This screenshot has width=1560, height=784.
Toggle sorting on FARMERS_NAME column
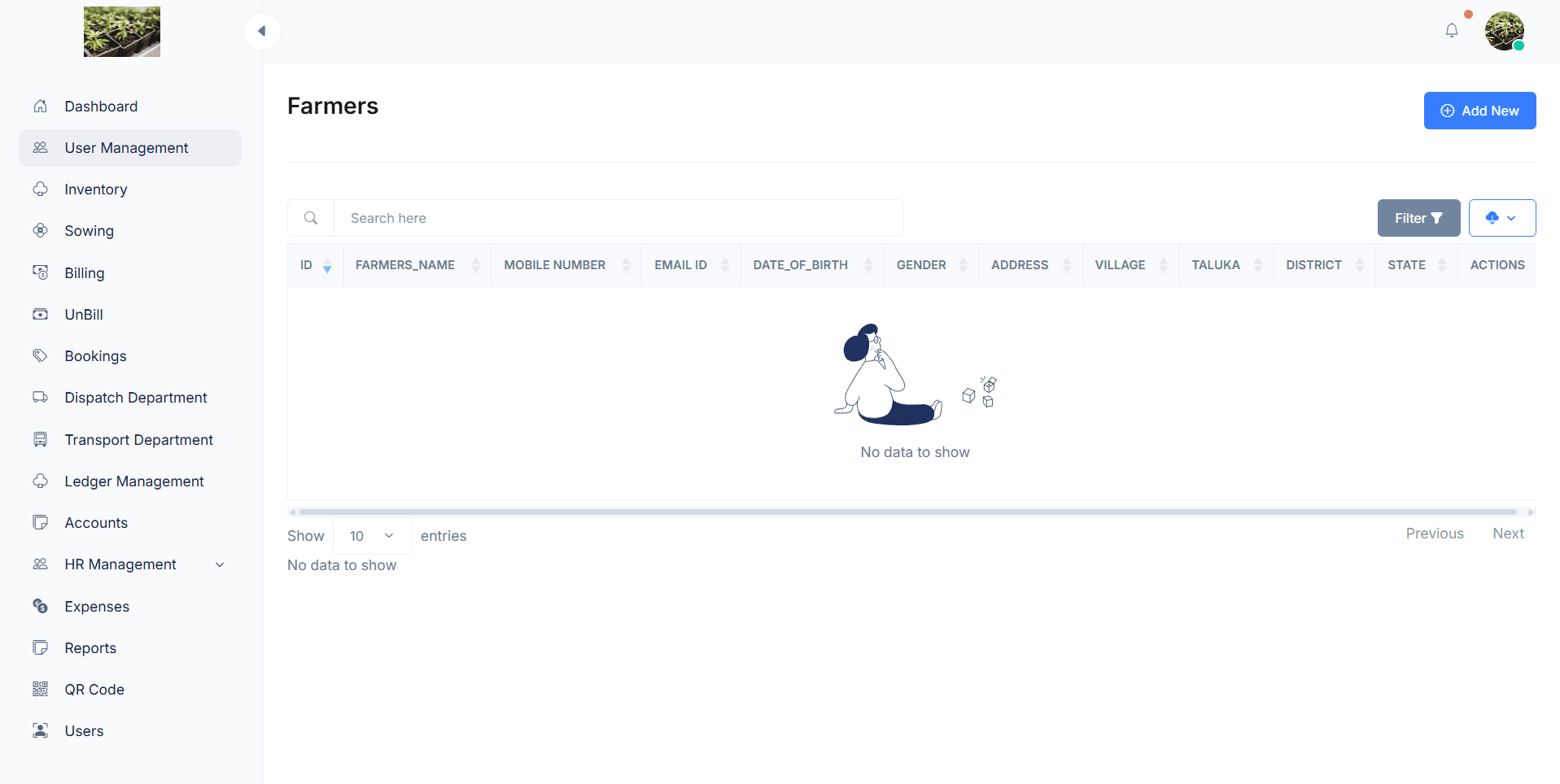point(417,265)
